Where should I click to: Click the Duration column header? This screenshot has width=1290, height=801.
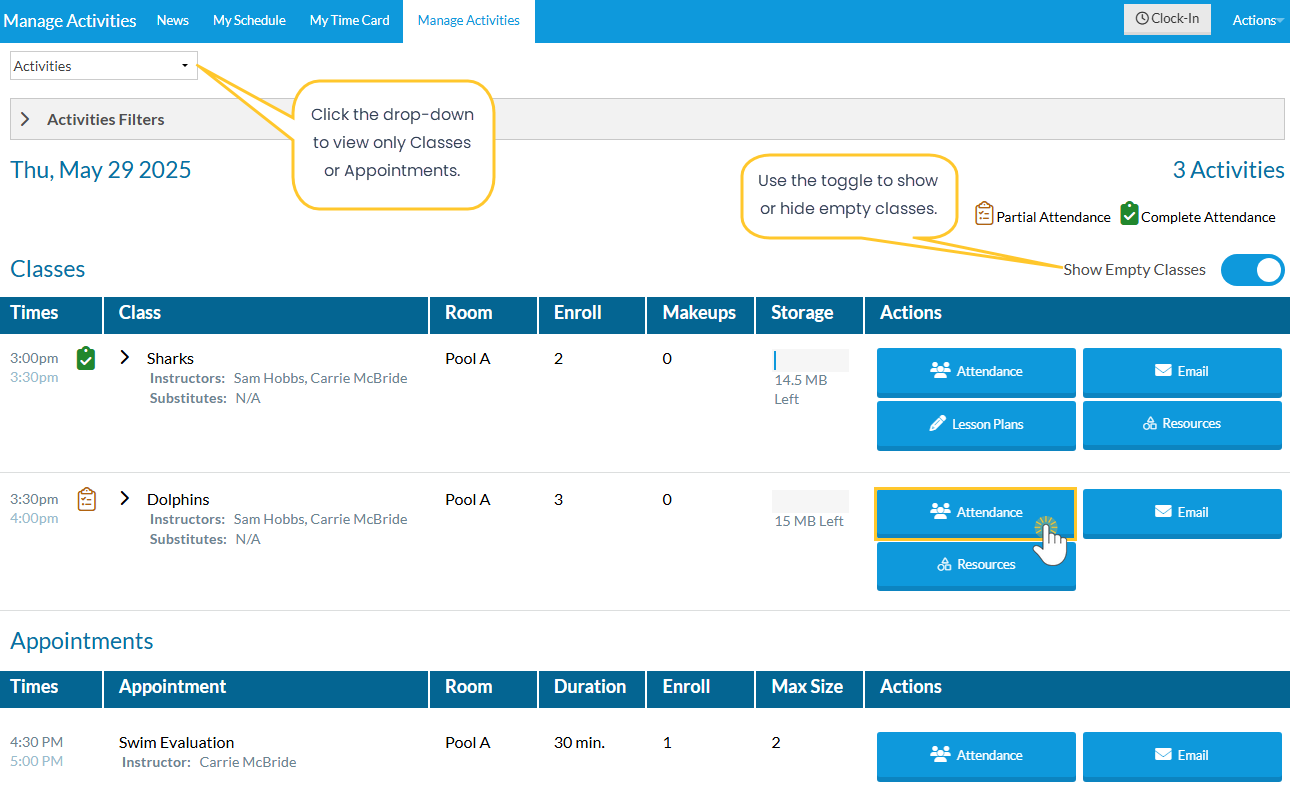[590, 686]
